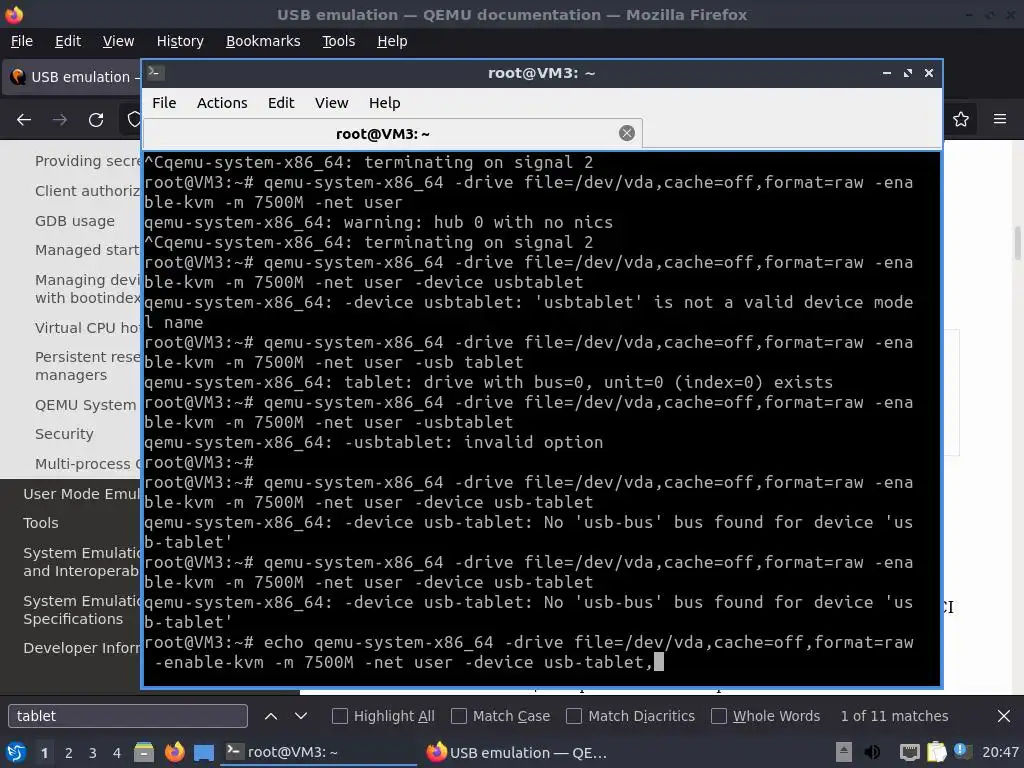1024x768 pixels.
Task: Open Firefox hamburger application menu
Action: click(1000, 119)
